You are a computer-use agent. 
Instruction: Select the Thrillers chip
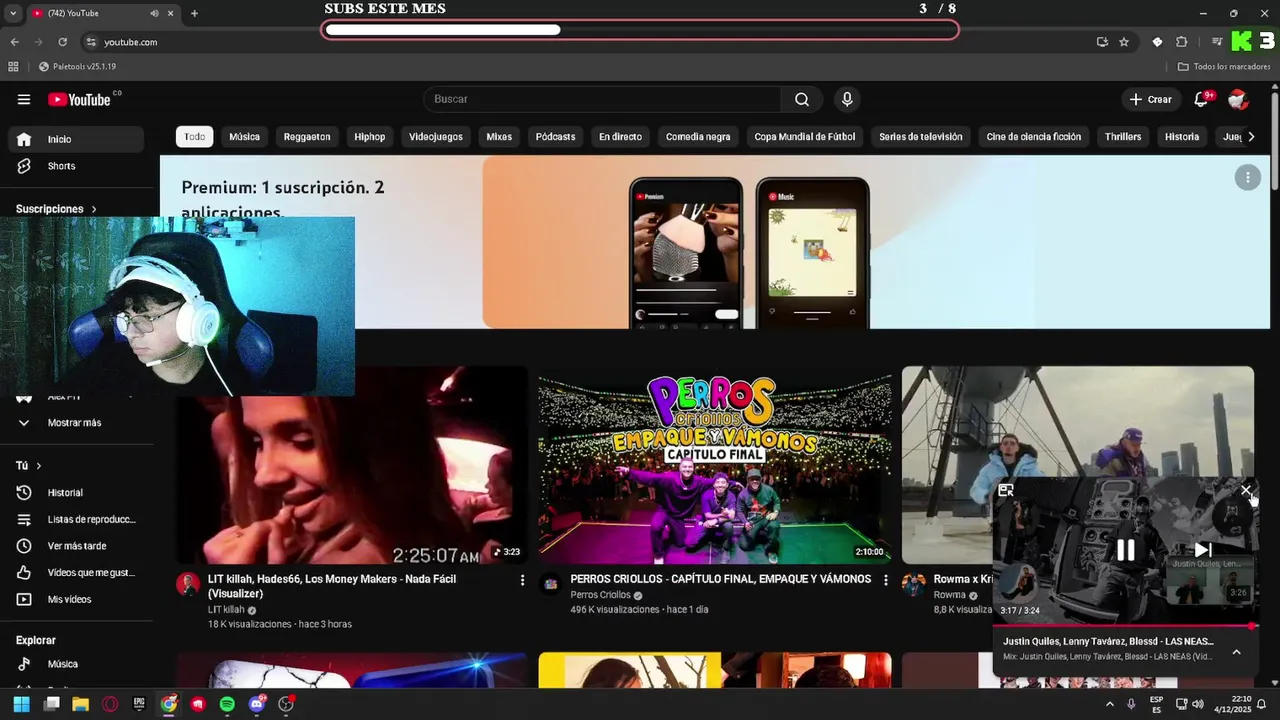(1123, 137)
